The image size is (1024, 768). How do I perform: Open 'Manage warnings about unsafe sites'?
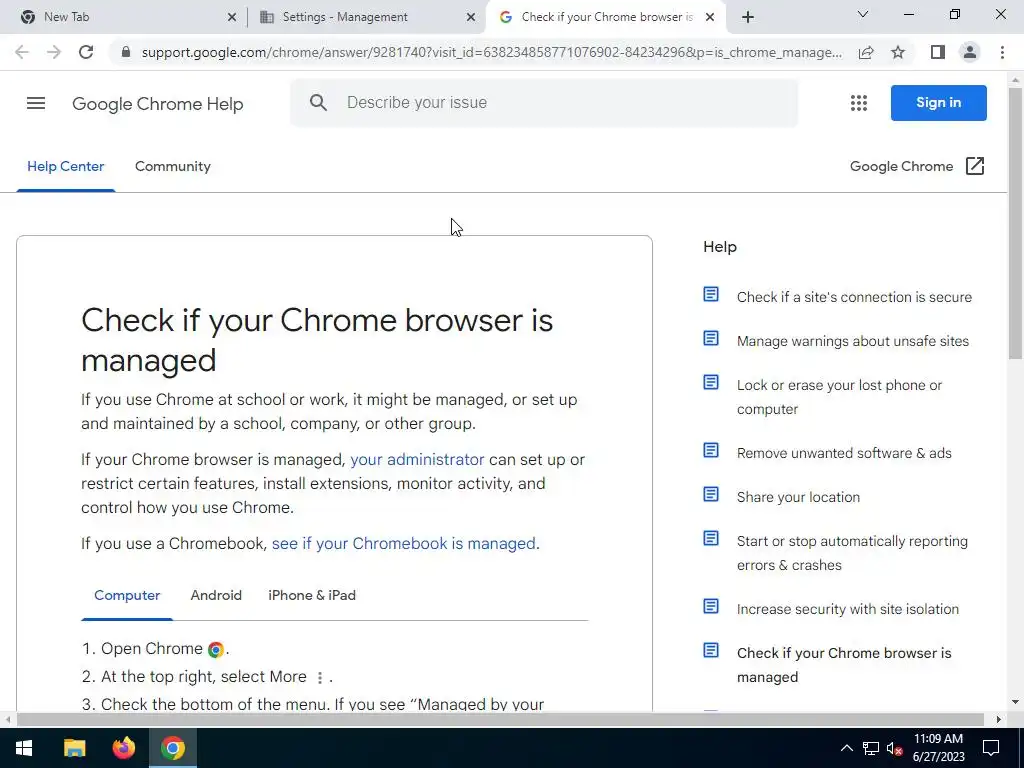853,341
